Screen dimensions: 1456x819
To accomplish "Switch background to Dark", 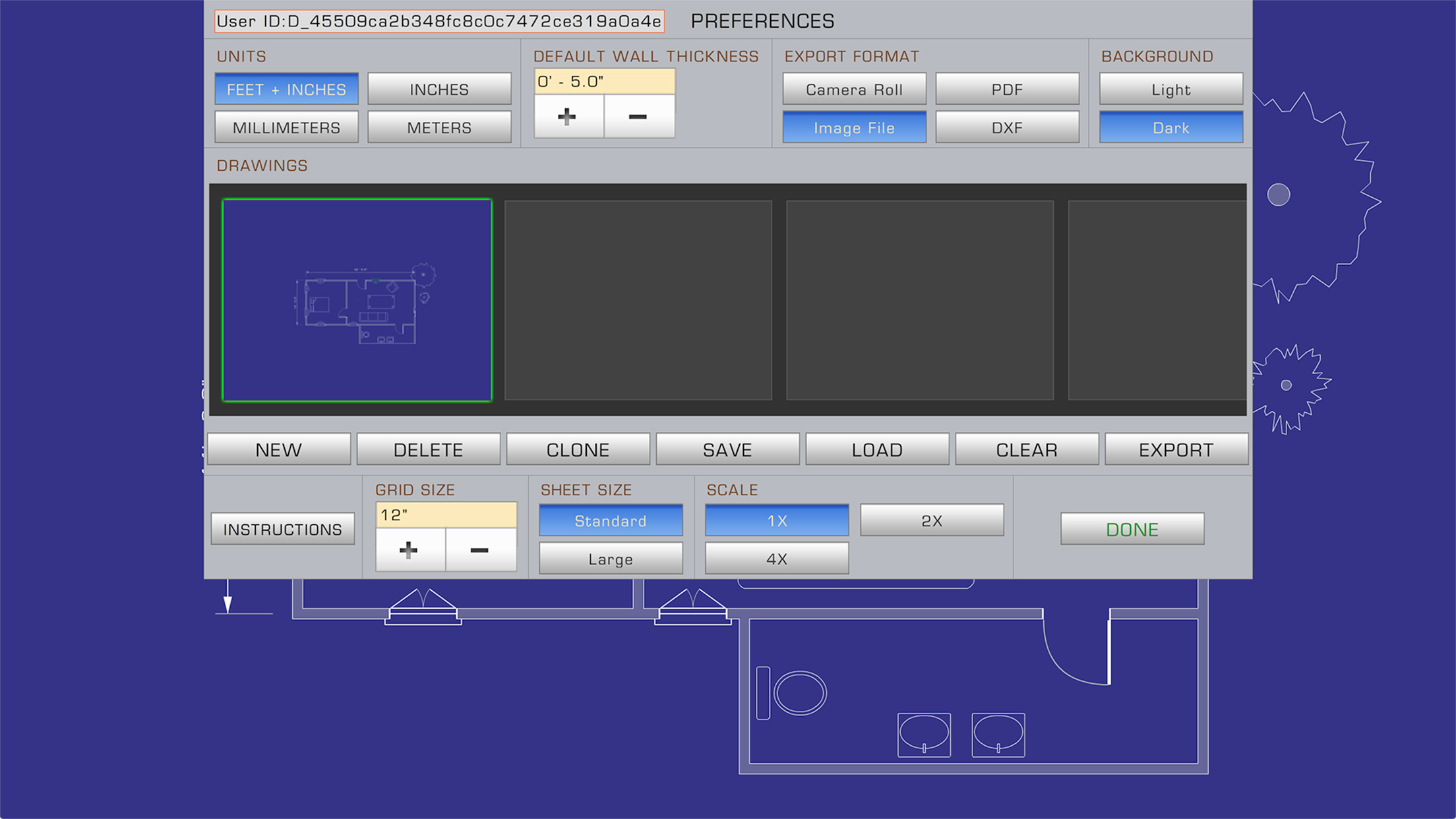I will [1171, 127].
